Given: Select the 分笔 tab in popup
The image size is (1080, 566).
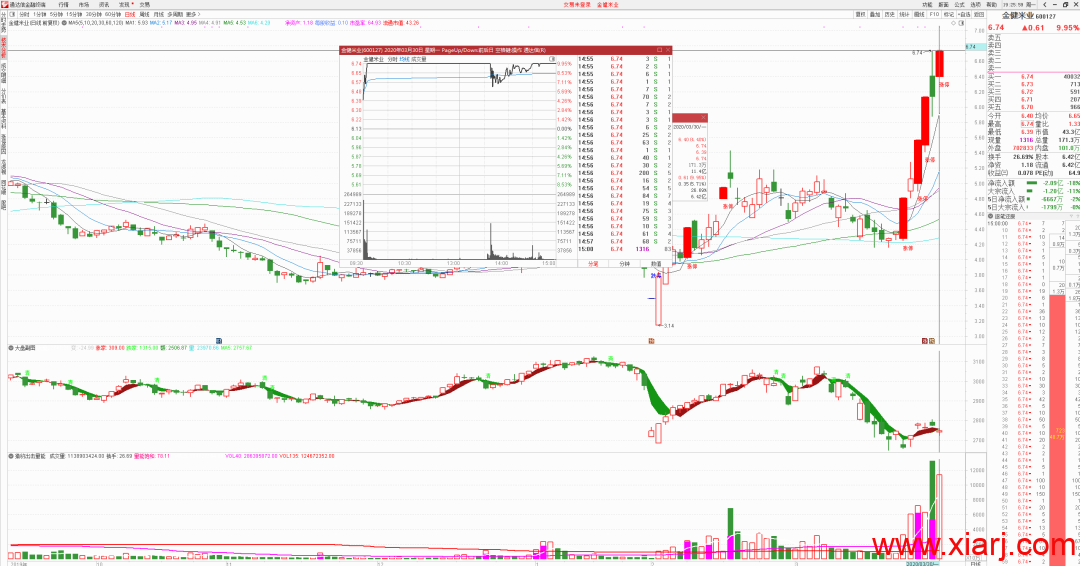Looking at the screenshot, I should pyautogui.click(x=593, y=264).
